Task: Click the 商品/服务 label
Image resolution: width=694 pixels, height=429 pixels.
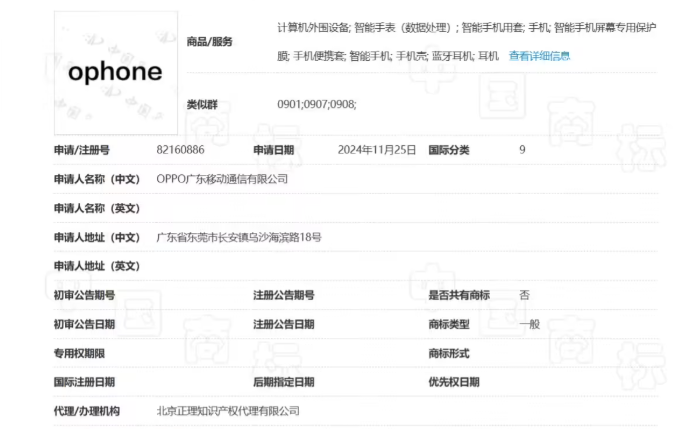Action: 209,42
